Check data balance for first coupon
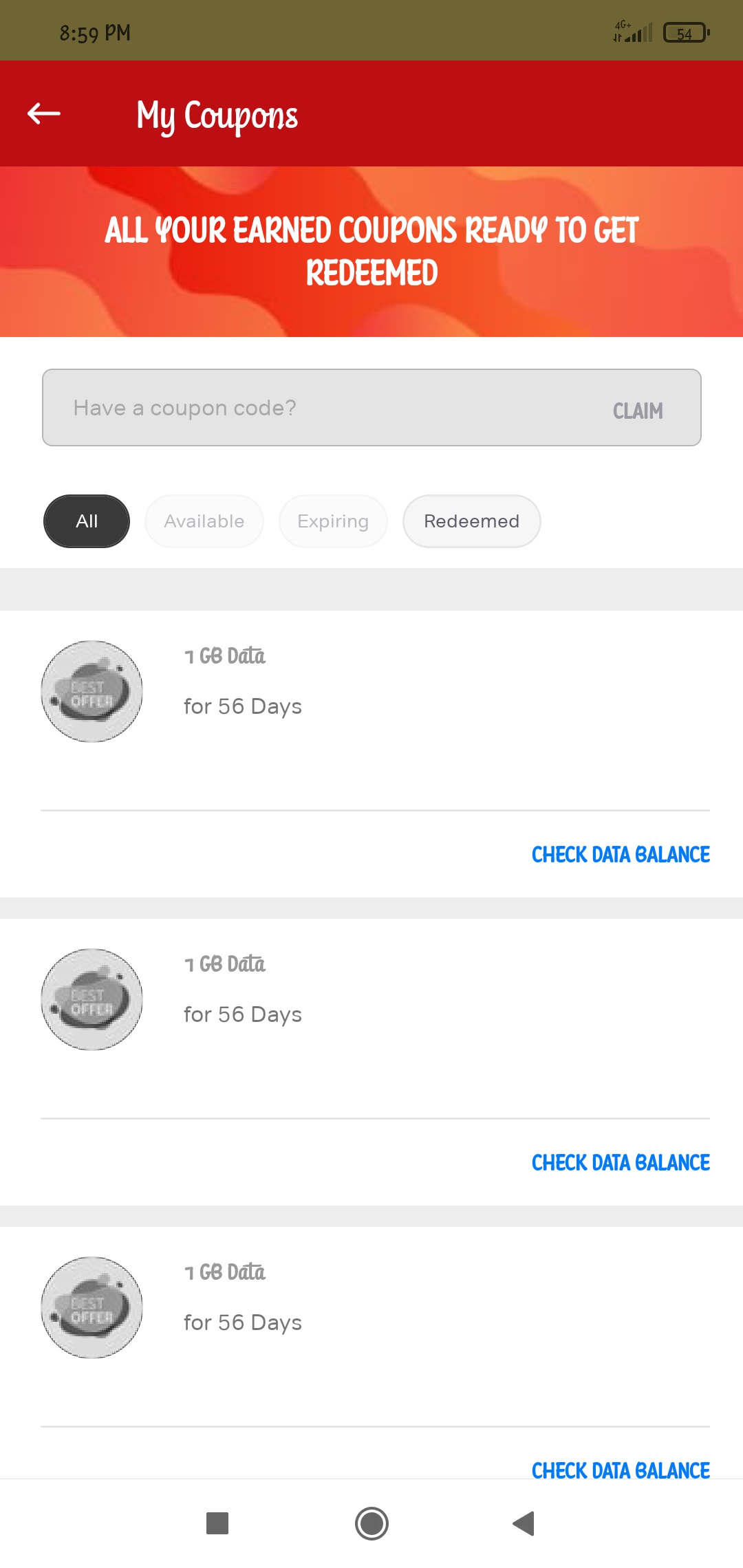The width and height of the screenshot is (743, 1568). tap(621, 854)
